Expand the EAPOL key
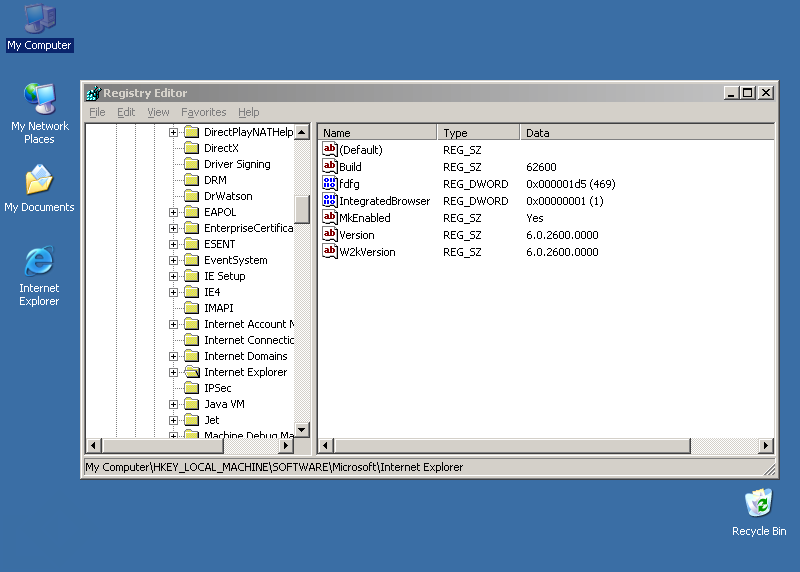The image size is (800, 572). coord(173,212)
